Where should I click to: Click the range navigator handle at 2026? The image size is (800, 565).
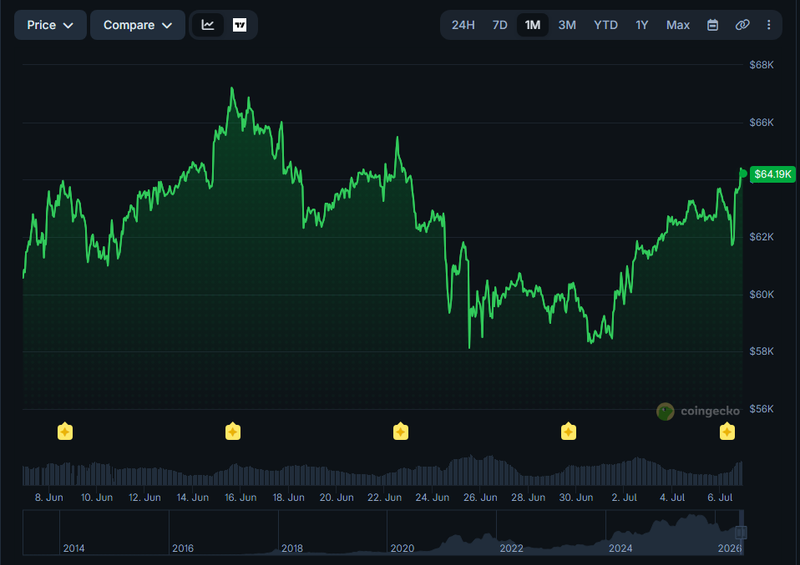pyautogui.click(x=741, y=532)
